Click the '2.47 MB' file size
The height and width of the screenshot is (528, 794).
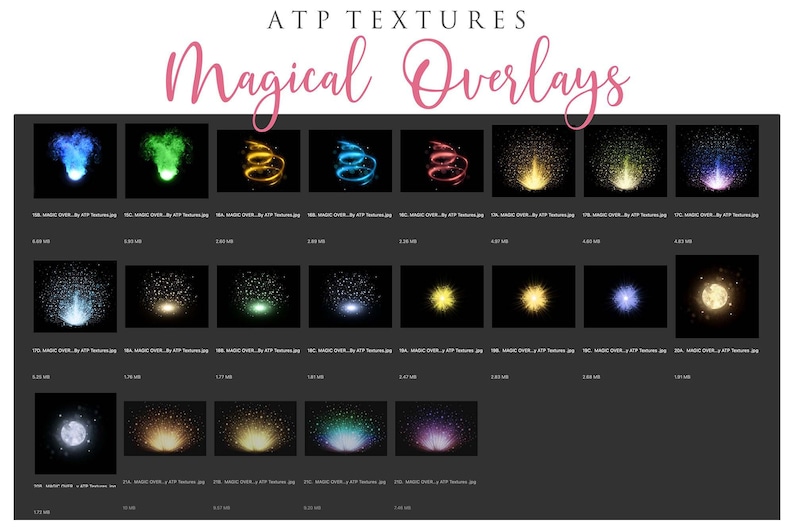408,377
